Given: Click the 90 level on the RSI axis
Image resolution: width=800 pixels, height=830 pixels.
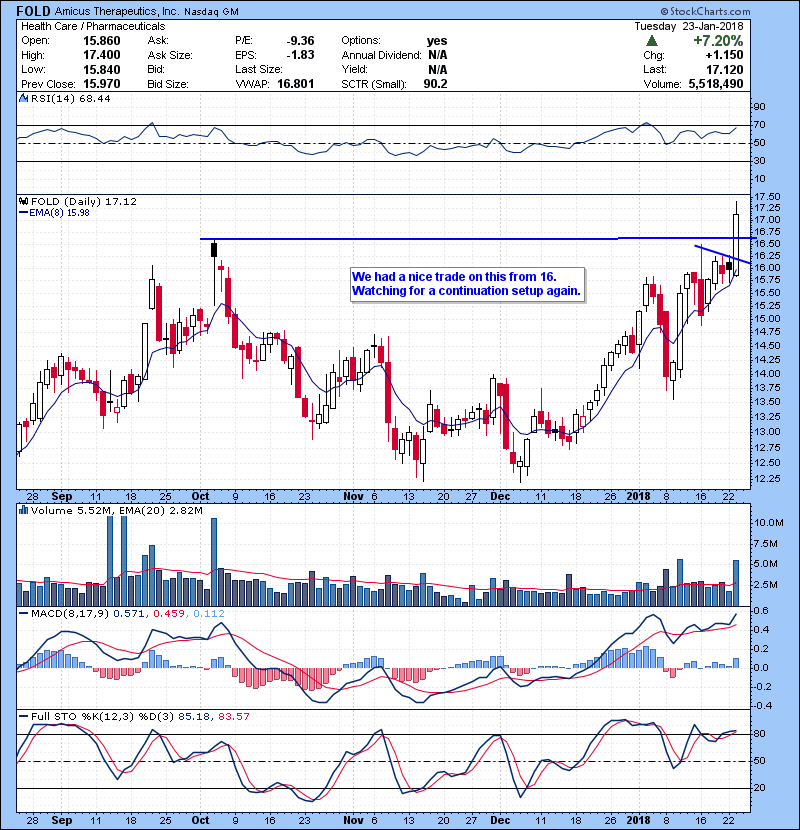Looking at the screenshot, I should [x=759, y=106].
